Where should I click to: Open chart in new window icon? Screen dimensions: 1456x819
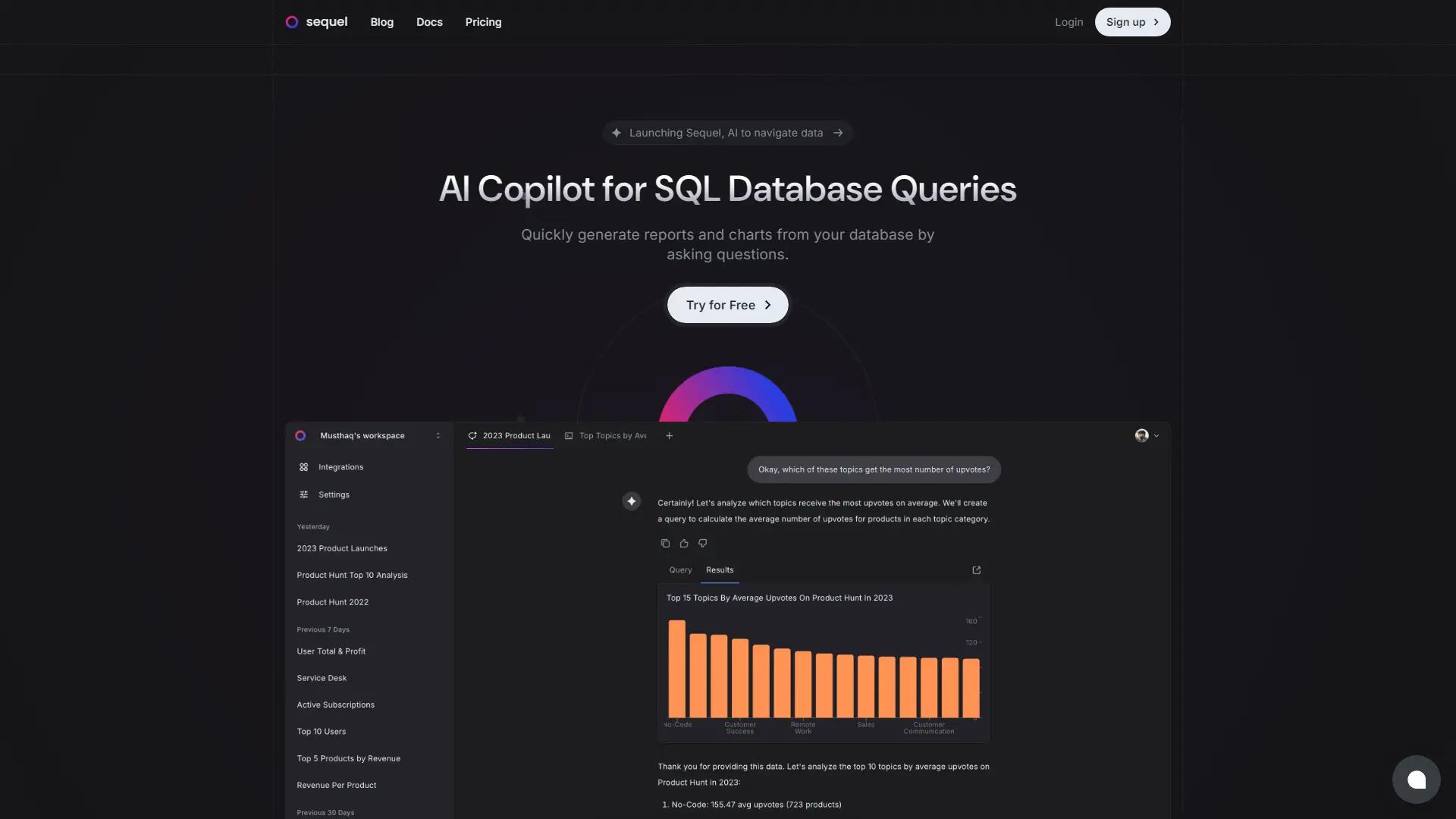977,570
